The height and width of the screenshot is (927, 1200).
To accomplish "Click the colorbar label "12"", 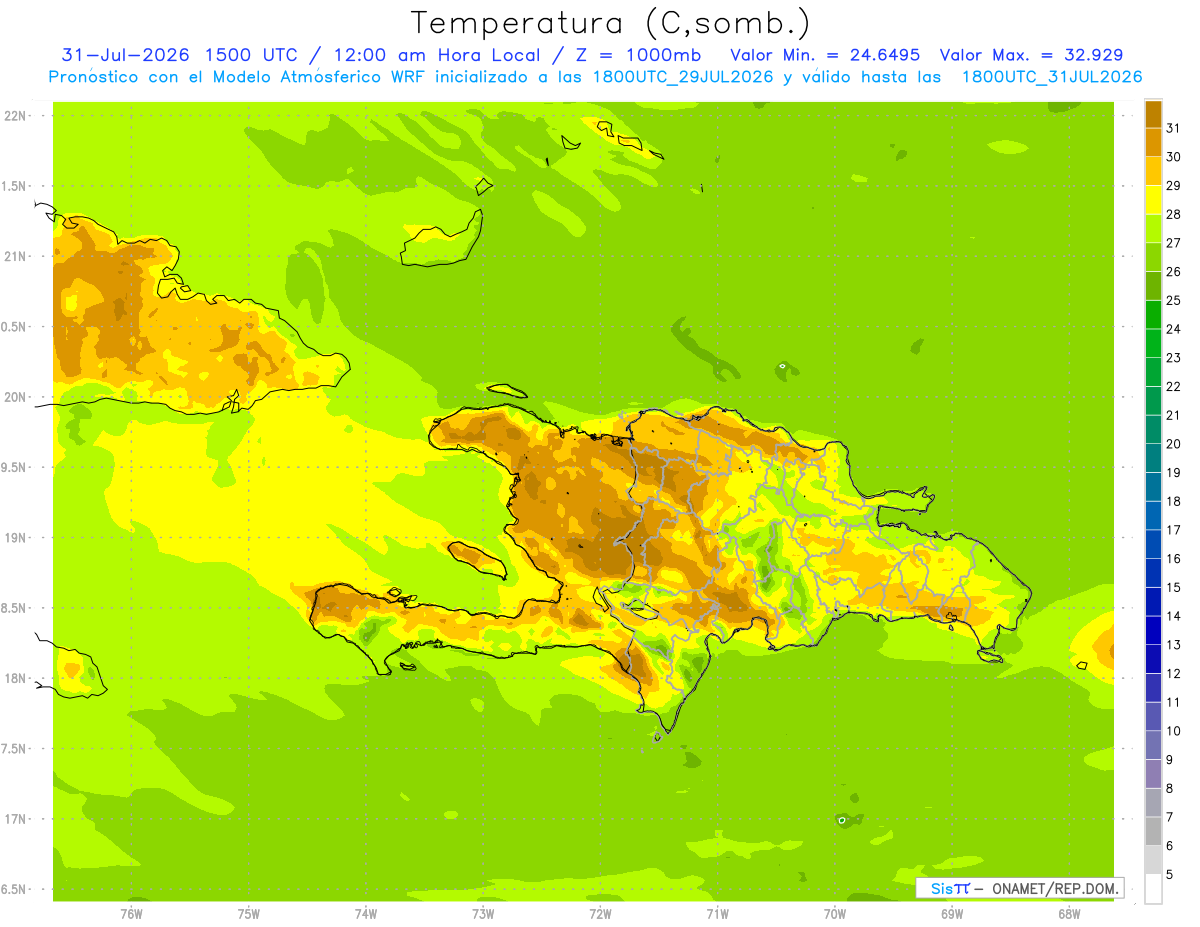I will (x=1174, y=673).
